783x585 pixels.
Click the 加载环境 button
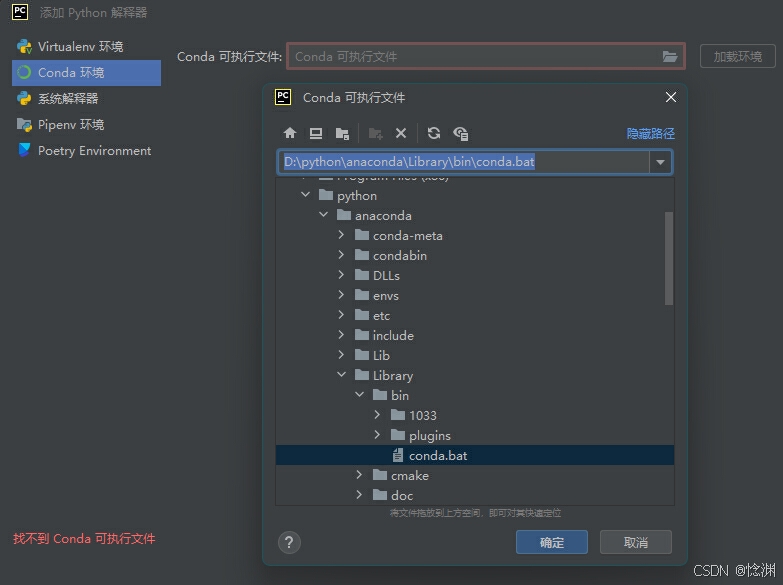click(738, 56)
